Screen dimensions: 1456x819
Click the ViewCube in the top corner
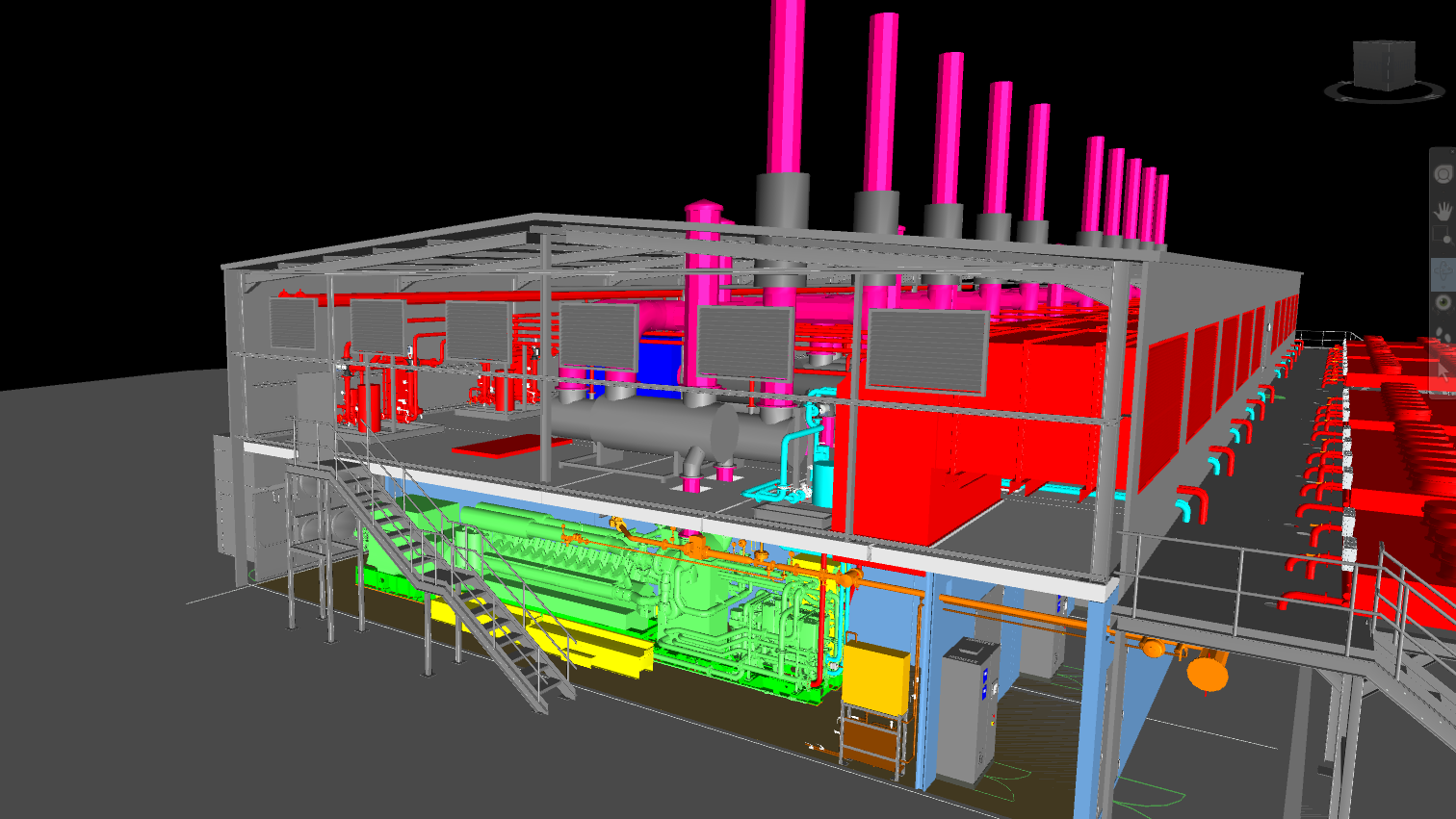click(x=1384, y=64)
